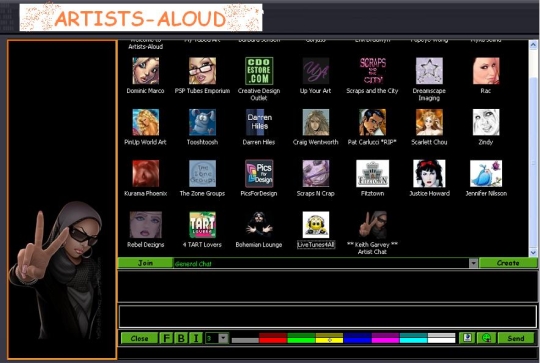Pick the bright cyan color swatch

414,341
